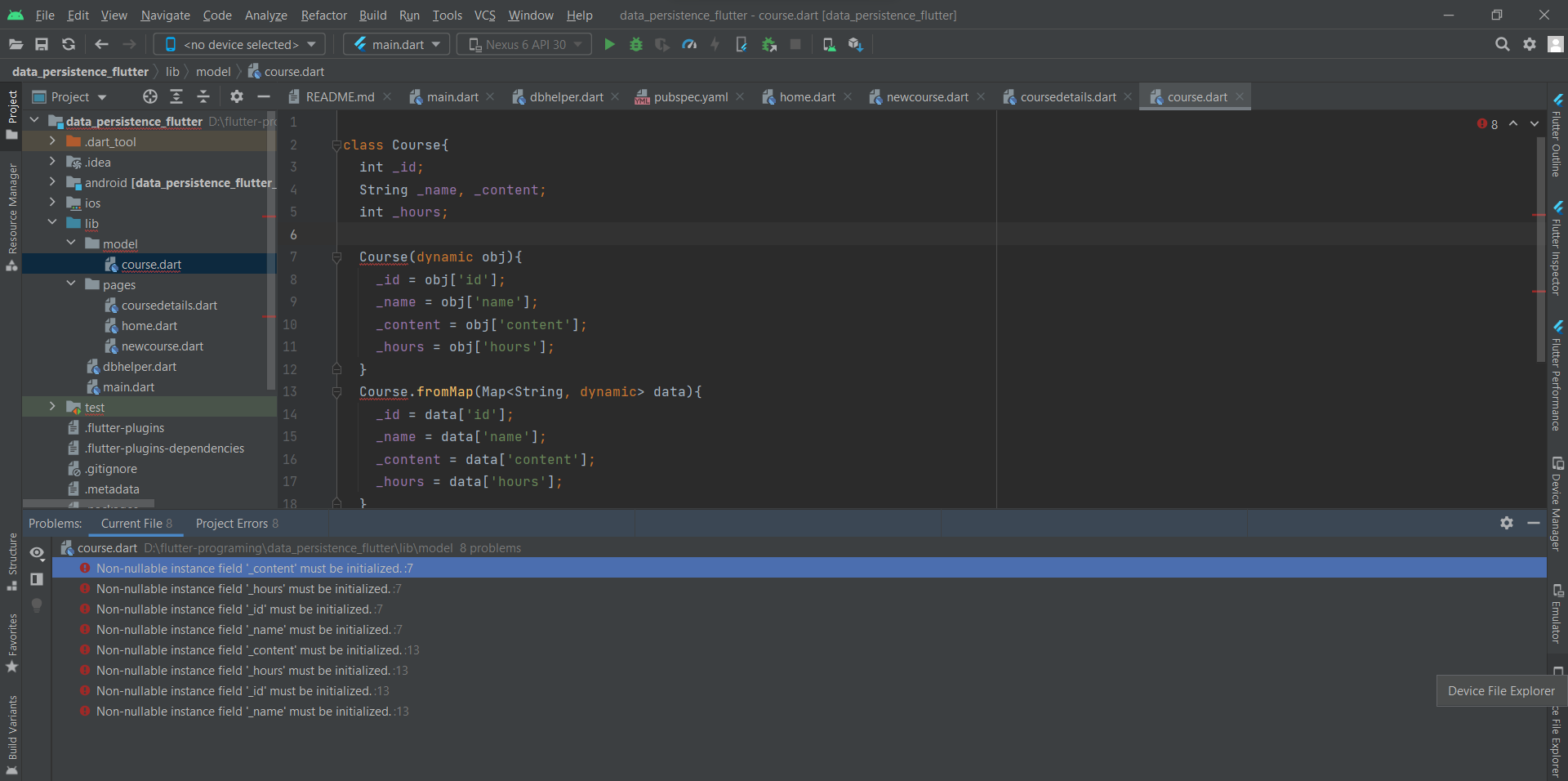This screenshot has width=1568, height=781.
Task: Open the Structure tool window
Action: (12, 561)
